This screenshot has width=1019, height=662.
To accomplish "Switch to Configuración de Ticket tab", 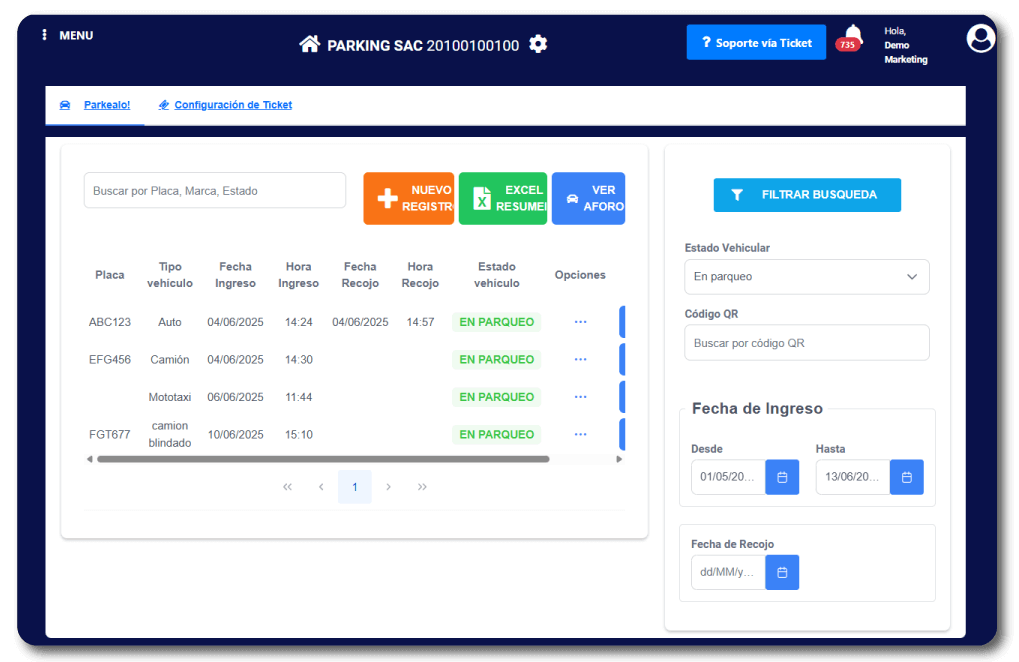I will [225, 105].
